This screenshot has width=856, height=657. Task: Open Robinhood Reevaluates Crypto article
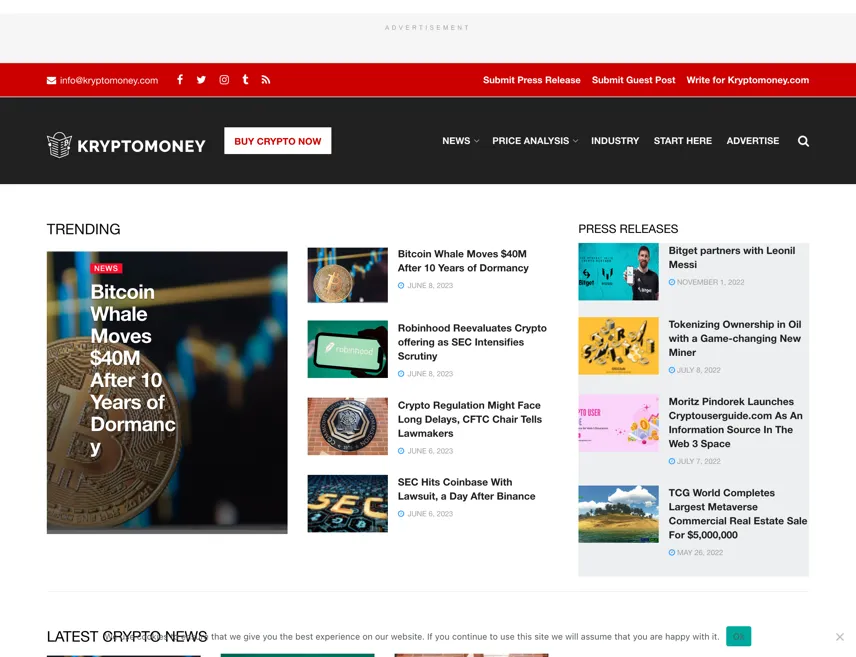[472, 342]
